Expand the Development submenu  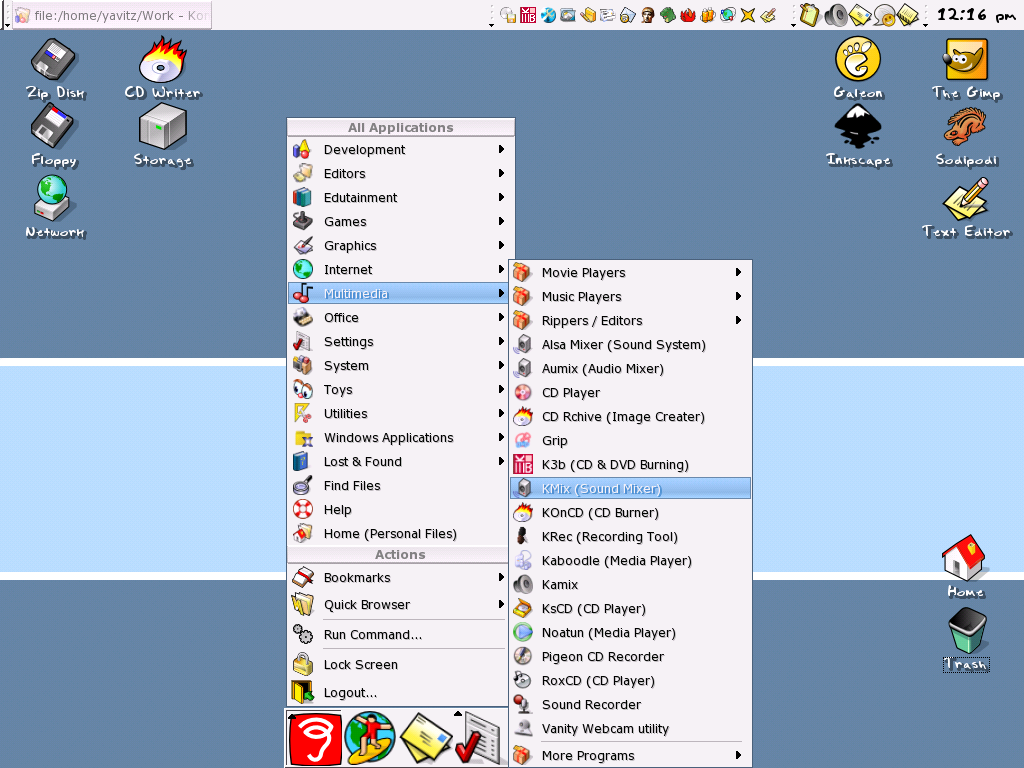coord(400,150)
